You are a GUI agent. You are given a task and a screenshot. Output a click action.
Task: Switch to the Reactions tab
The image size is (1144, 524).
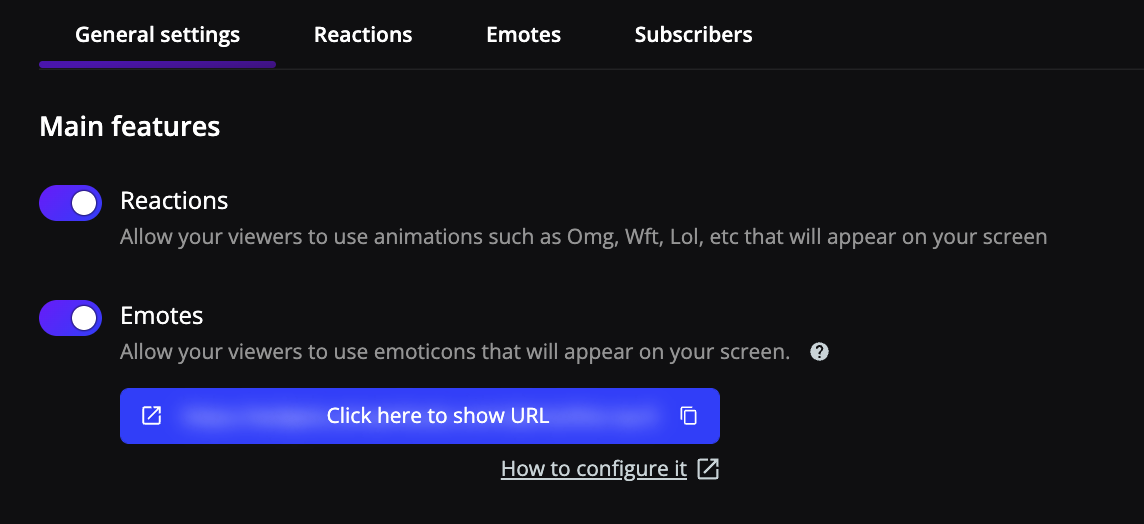point(363,34)
